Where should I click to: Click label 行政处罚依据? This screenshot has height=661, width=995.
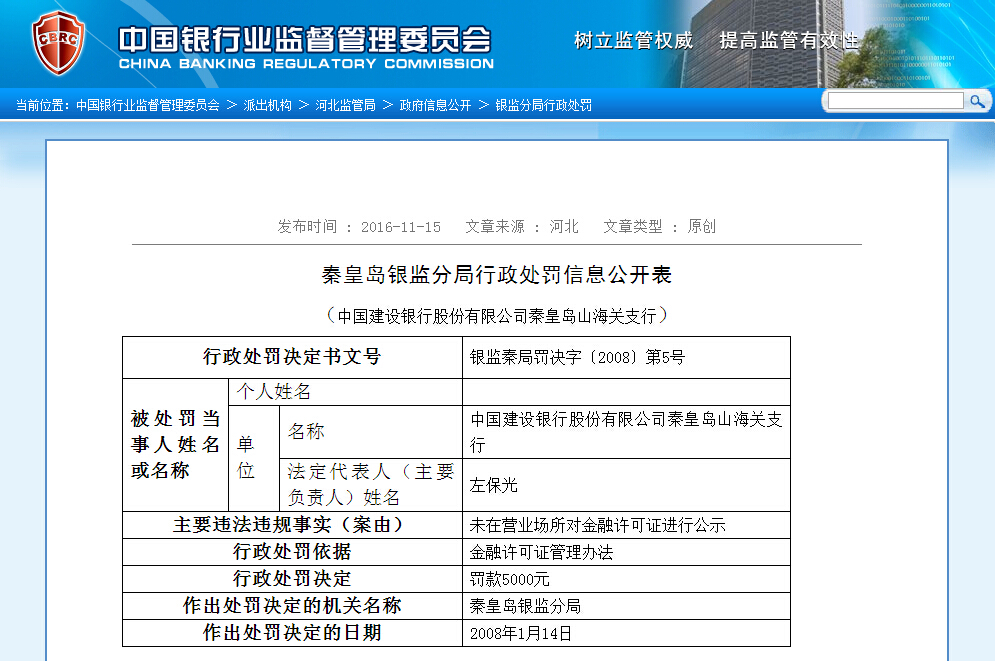[292, 552]
